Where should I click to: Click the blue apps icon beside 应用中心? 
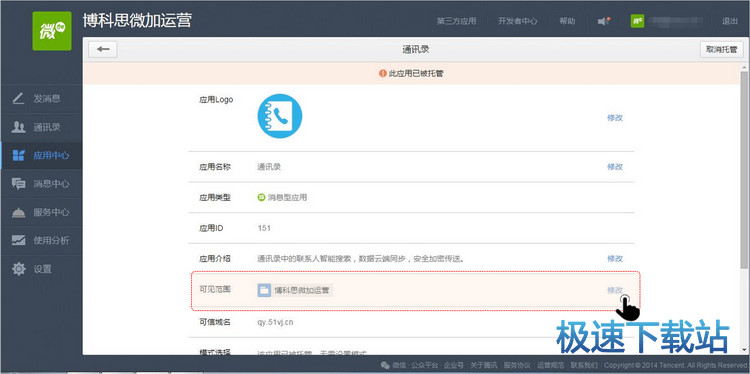tap(18, 155)
